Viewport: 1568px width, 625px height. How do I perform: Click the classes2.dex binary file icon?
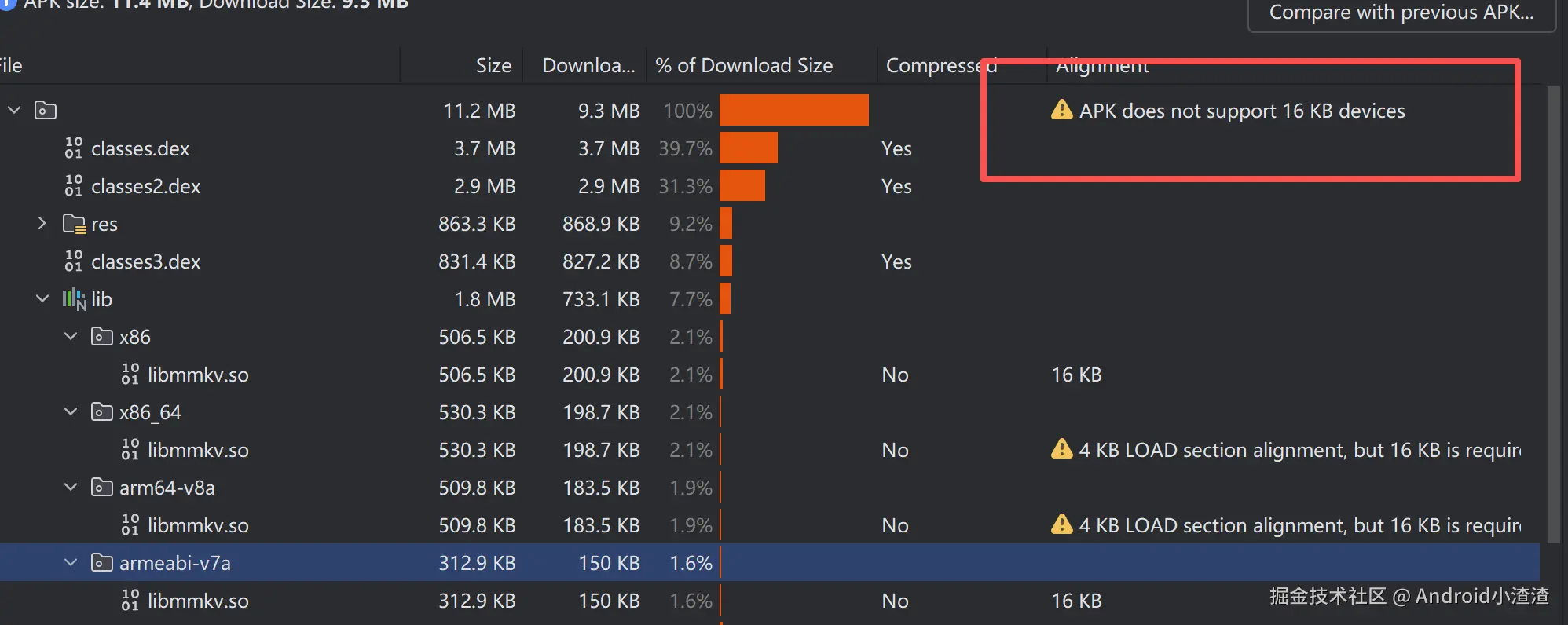pos(74,186)
